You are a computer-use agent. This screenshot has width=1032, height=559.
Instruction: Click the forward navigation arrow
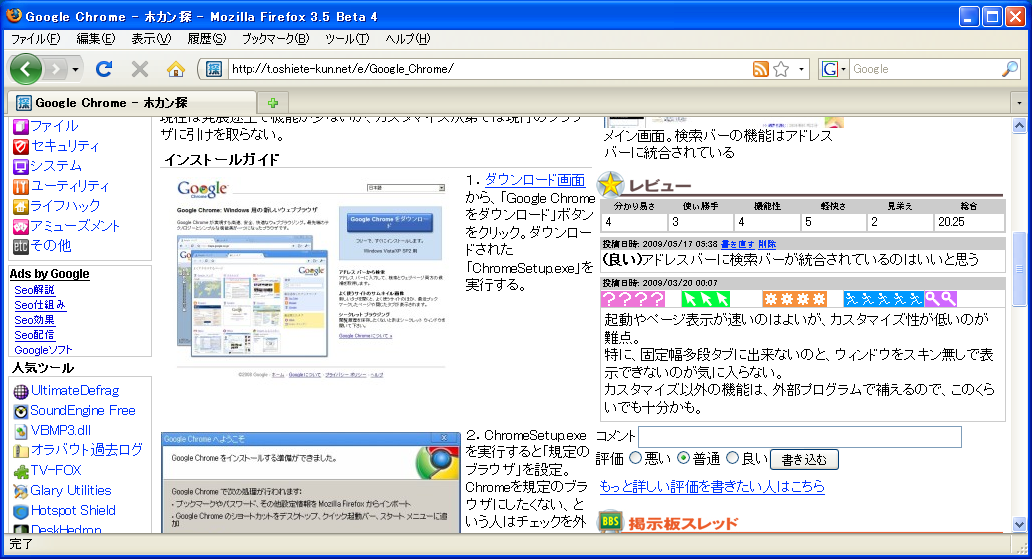click(56, 68)
